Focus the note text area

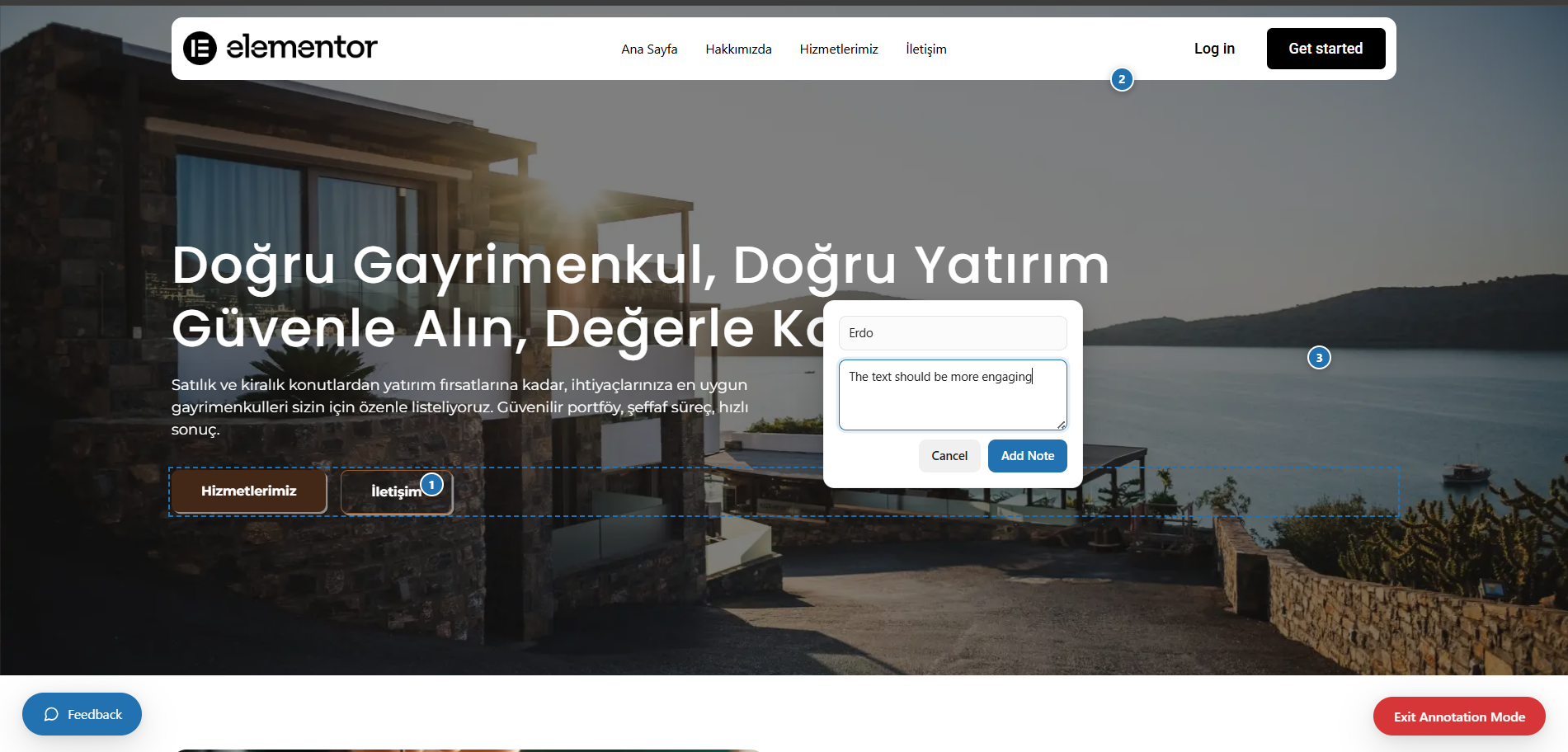pos(953,395)
